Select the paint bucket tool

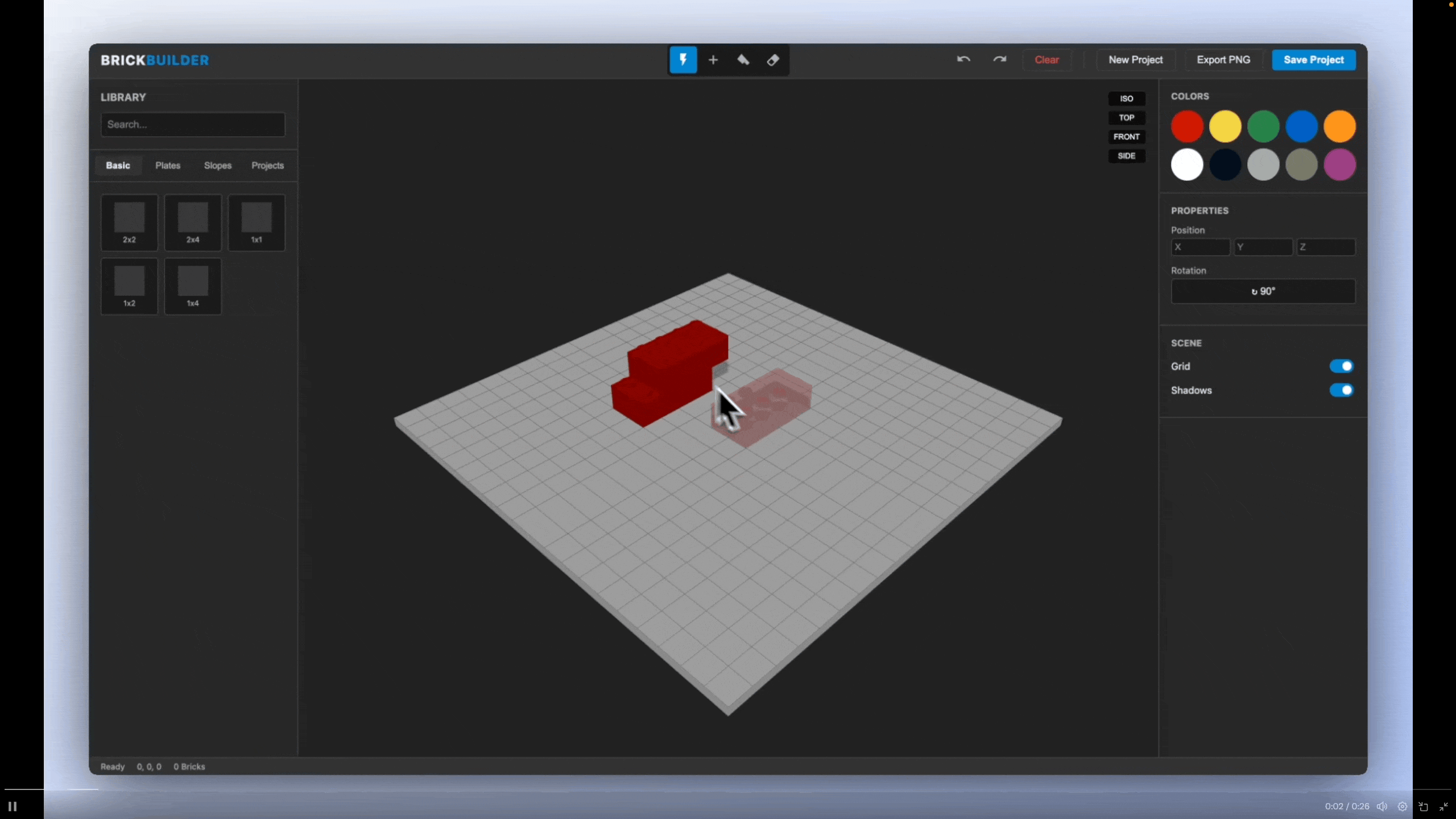(x=743, y=60)
